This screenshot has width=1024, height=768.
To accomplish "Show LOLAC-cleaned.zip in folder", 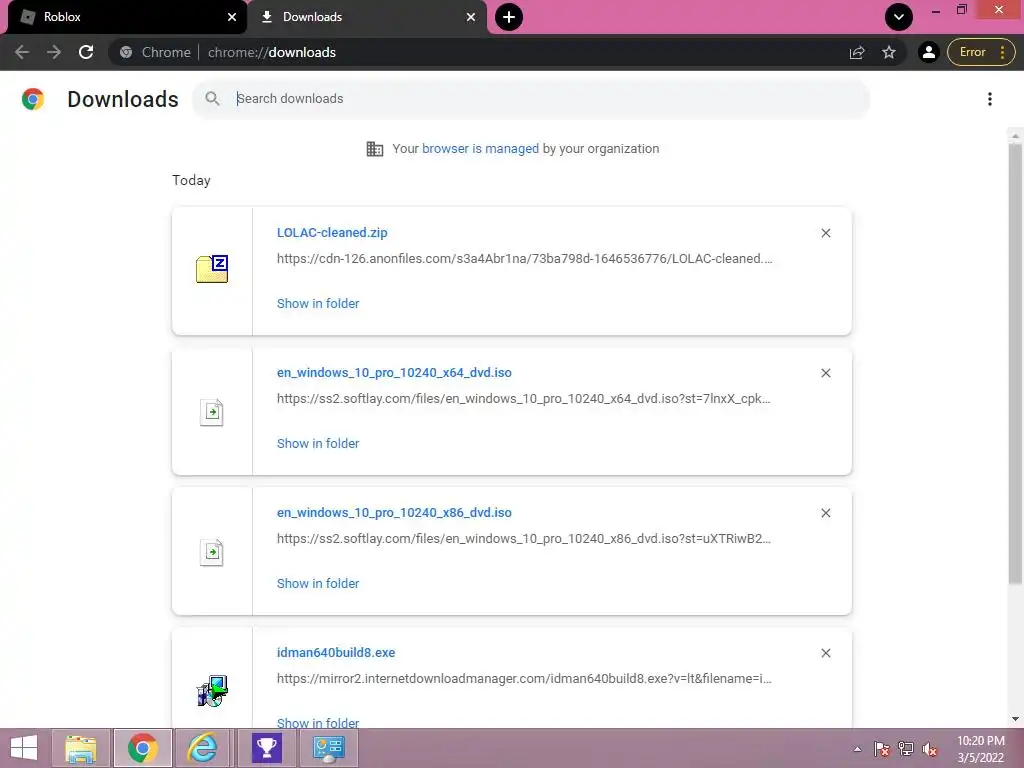I will [318, 304].
